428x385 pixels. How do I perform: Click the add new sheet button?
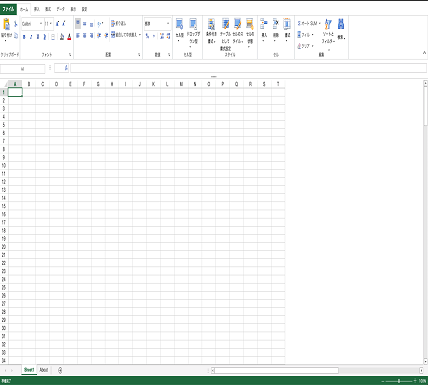(x=60, y=370)
